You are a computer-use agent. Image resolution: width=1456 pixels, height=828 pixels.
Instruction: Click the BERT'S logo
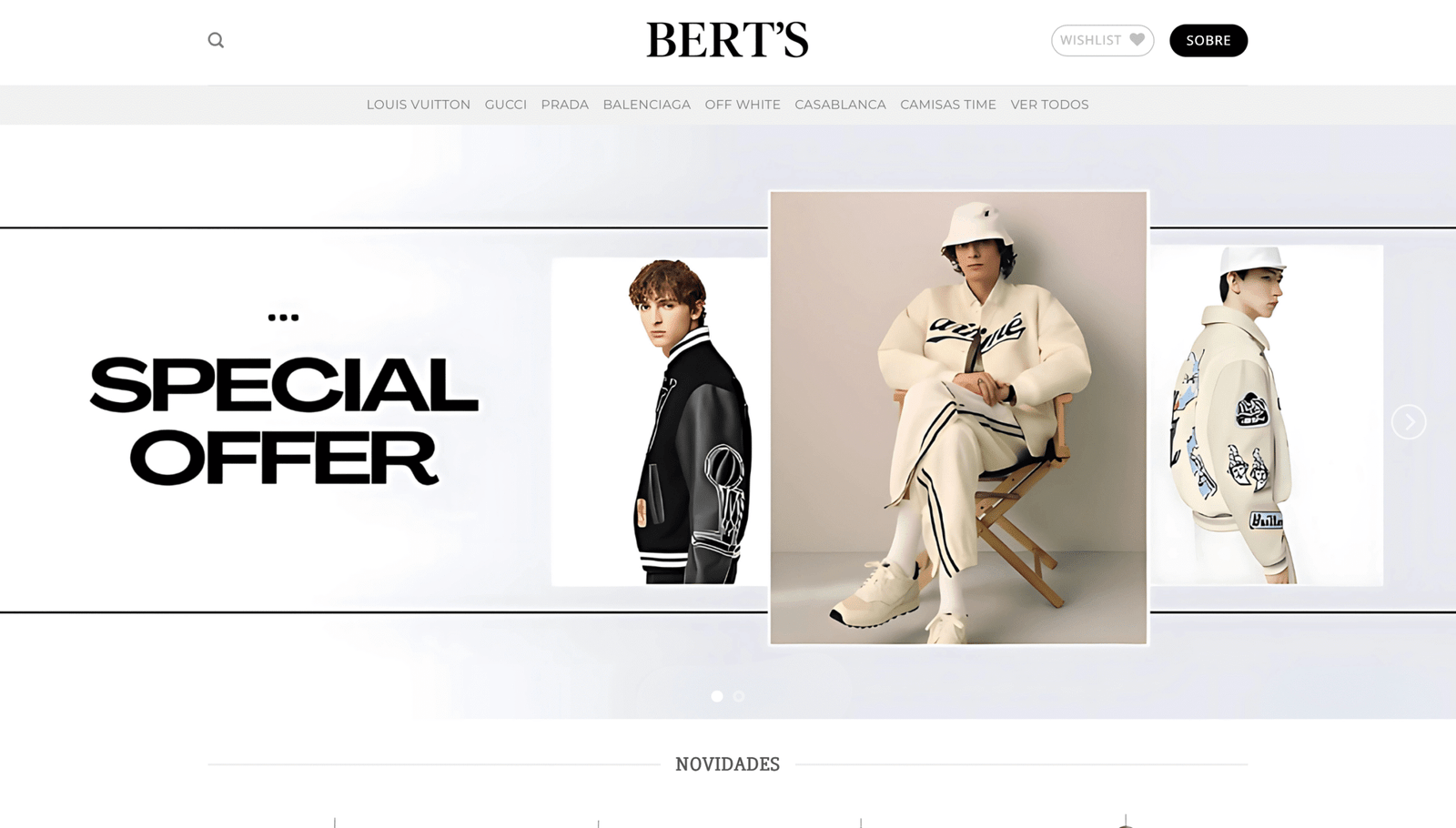tap(727, 40)
